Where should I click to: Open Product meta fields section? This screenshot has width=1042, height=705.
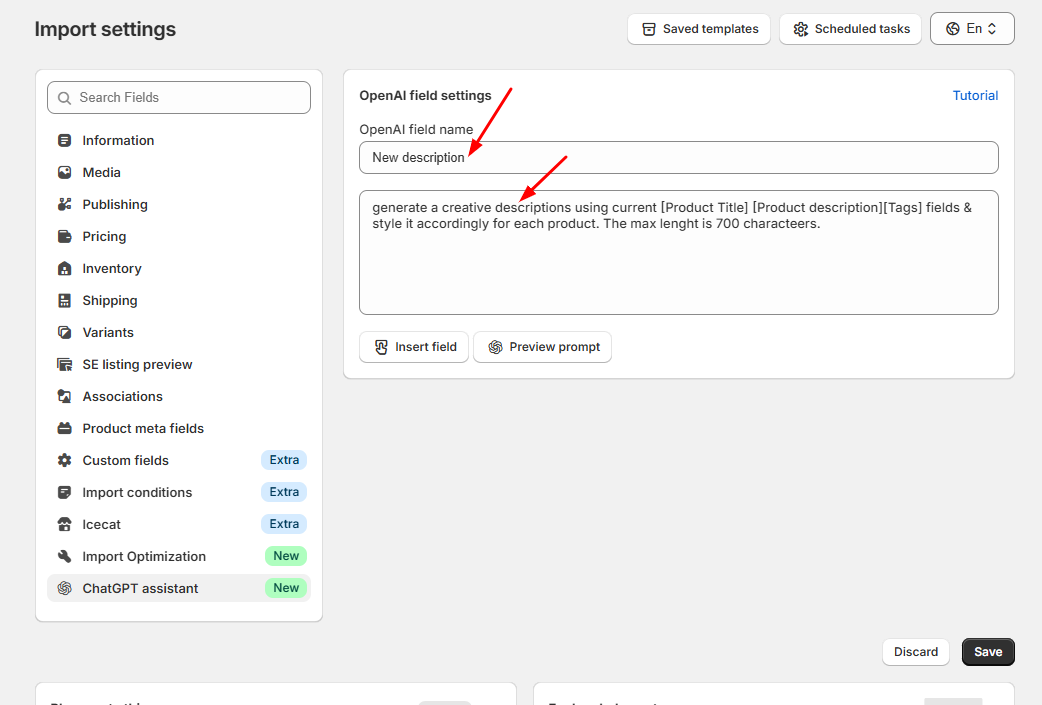pyautogui.click(x=179, y=428)
